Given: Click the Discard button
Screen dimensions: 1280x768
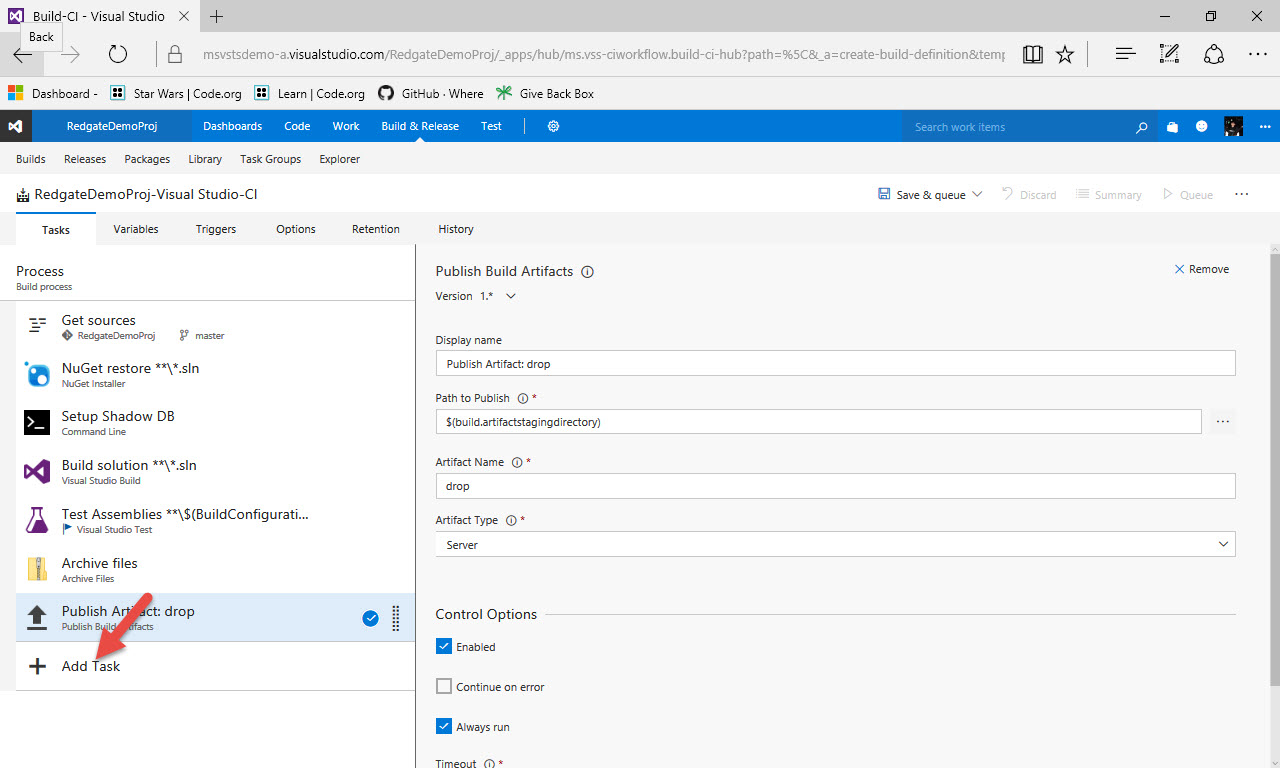Looking at the screenshot, I should [1029, 195].
